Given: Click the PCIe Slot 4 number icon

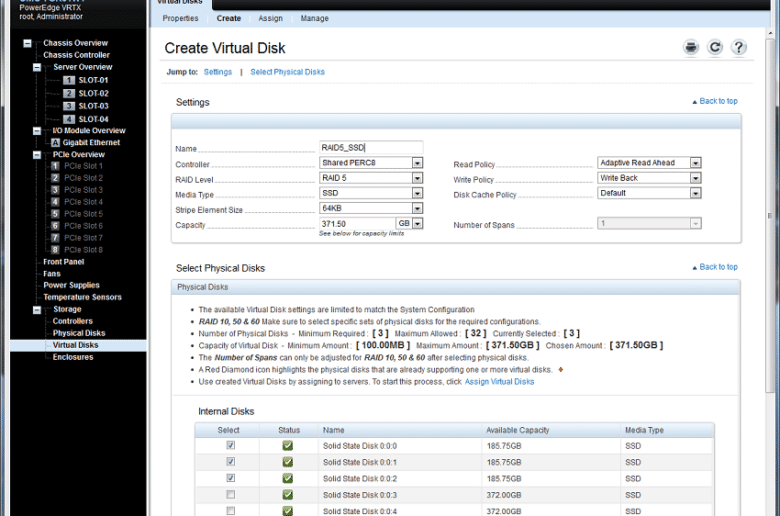Looking at the screenshot, I should tap(55, 202).
